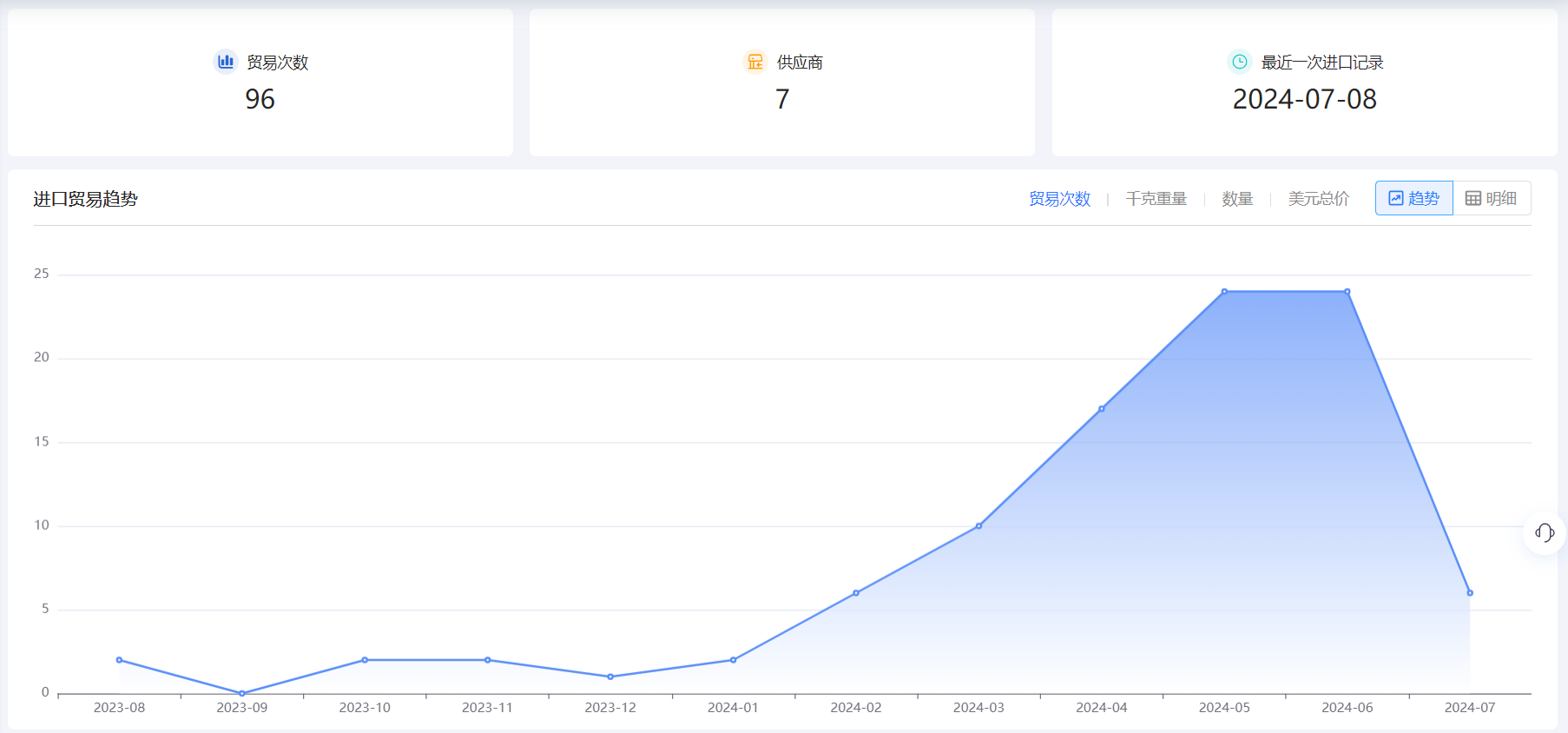Click the trade count value 96
1568x733 pixels.
tap(260, 100)
